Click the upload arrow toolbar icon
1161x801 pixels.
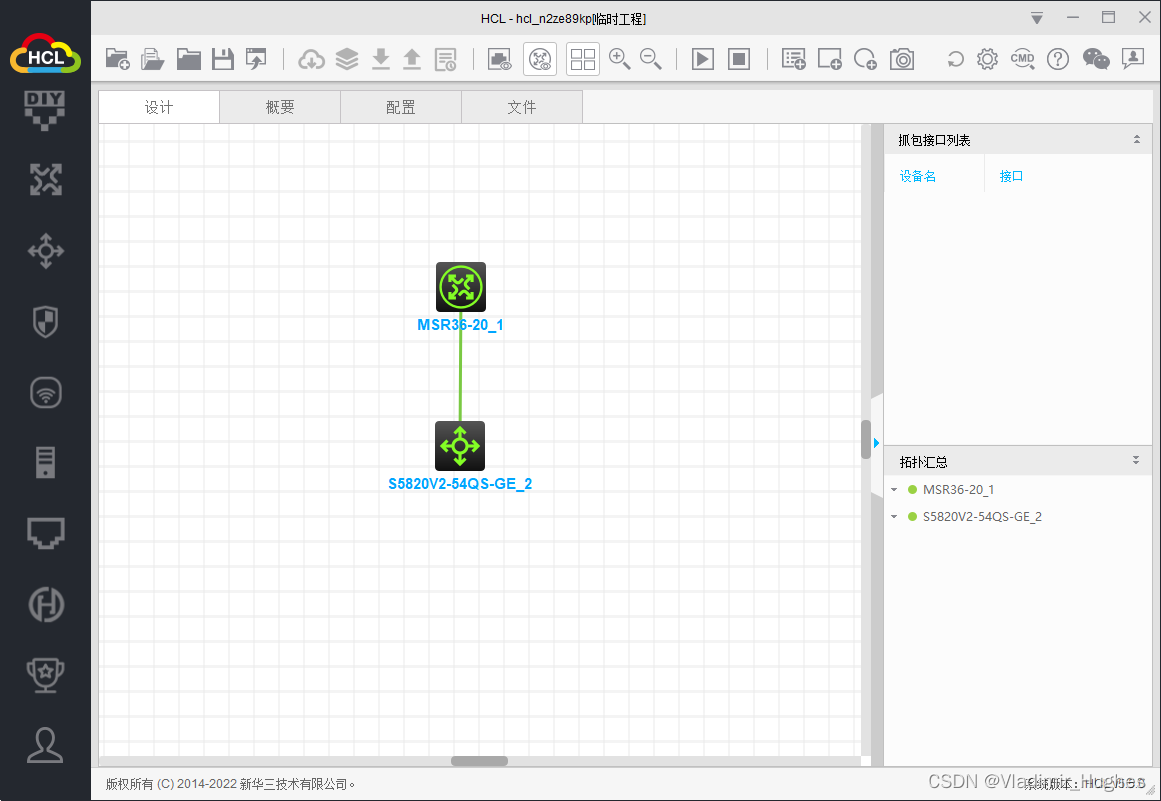[412, 58]
